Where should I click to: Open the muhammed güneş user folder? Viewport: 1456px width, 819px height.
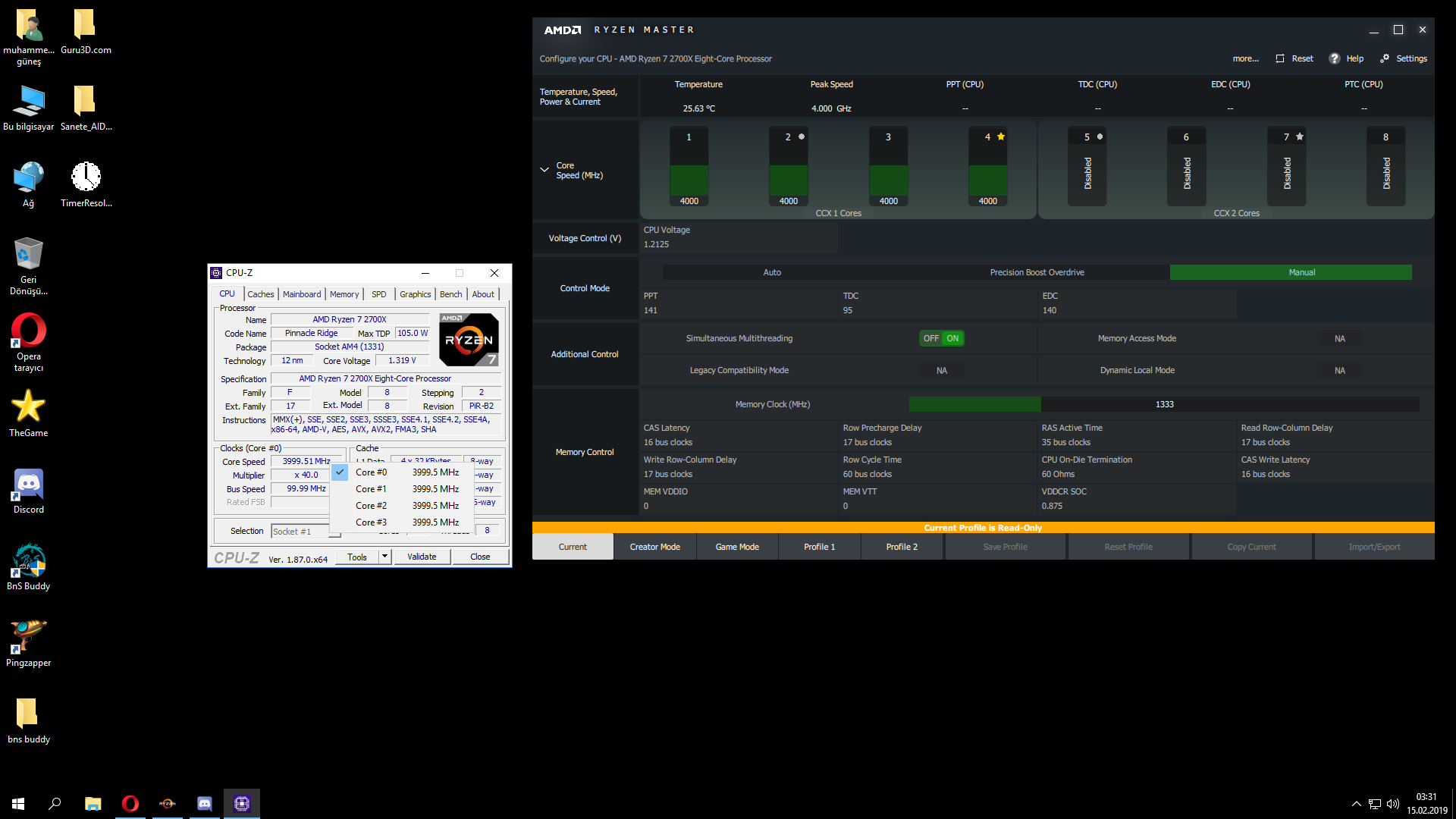(x=29, y=38)
